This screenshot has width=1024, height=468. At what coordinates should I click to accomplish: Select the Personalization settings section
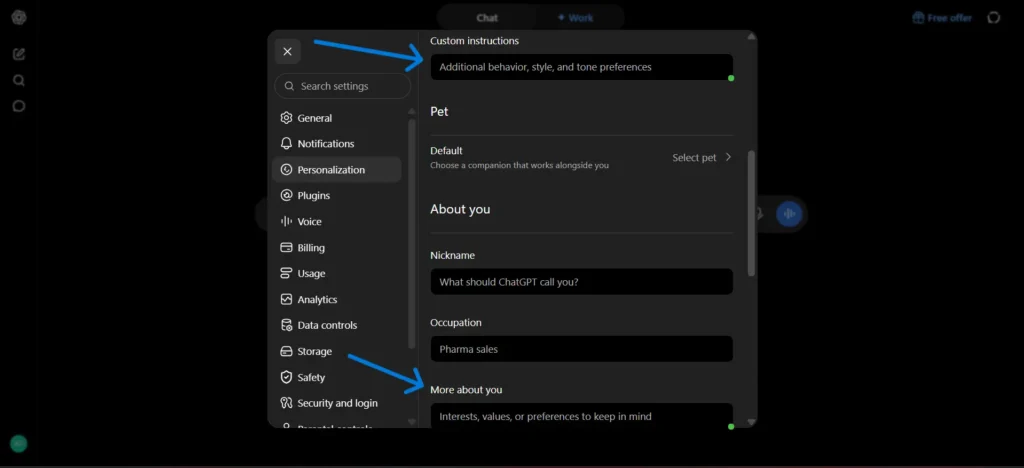point(337,170)
